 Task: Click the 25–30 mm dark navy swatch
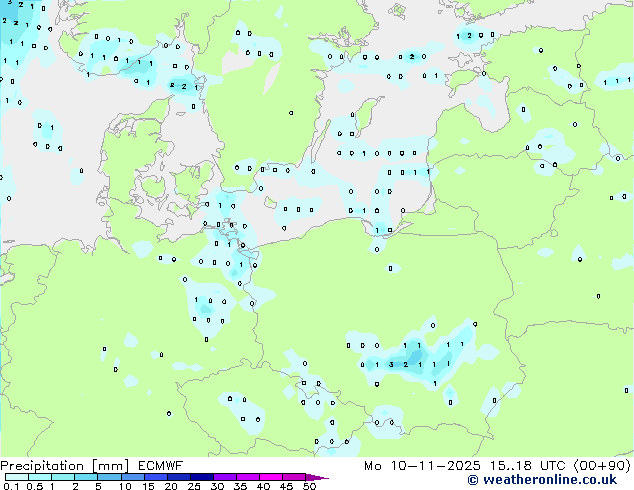pos(202,477)
